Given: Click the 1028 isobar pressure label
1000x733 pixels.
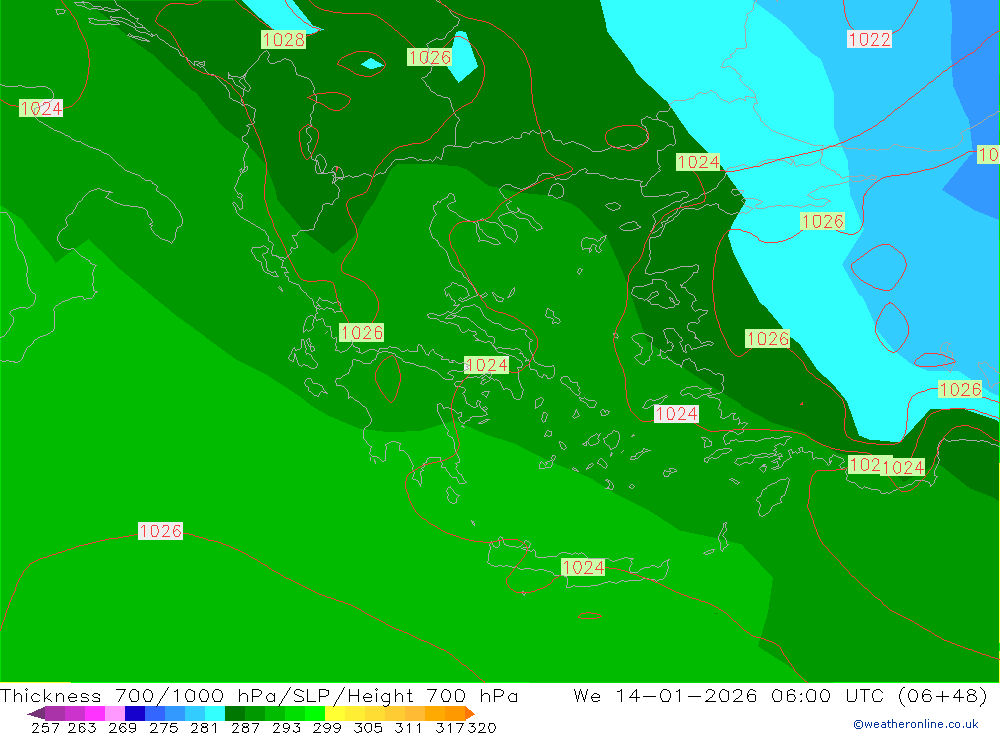Looking at the screenshot, I should coord(284,40).
